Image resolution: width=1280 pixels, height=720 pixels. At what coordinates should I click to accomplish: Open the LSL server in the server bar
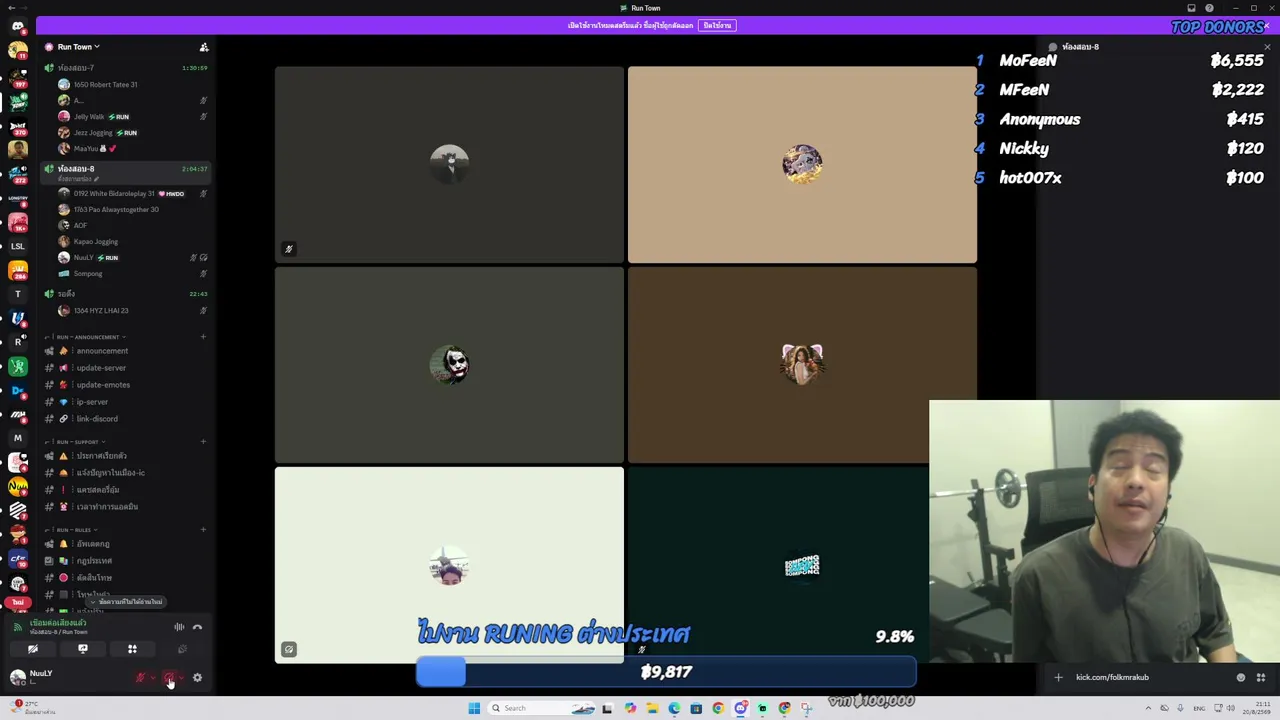18,246
